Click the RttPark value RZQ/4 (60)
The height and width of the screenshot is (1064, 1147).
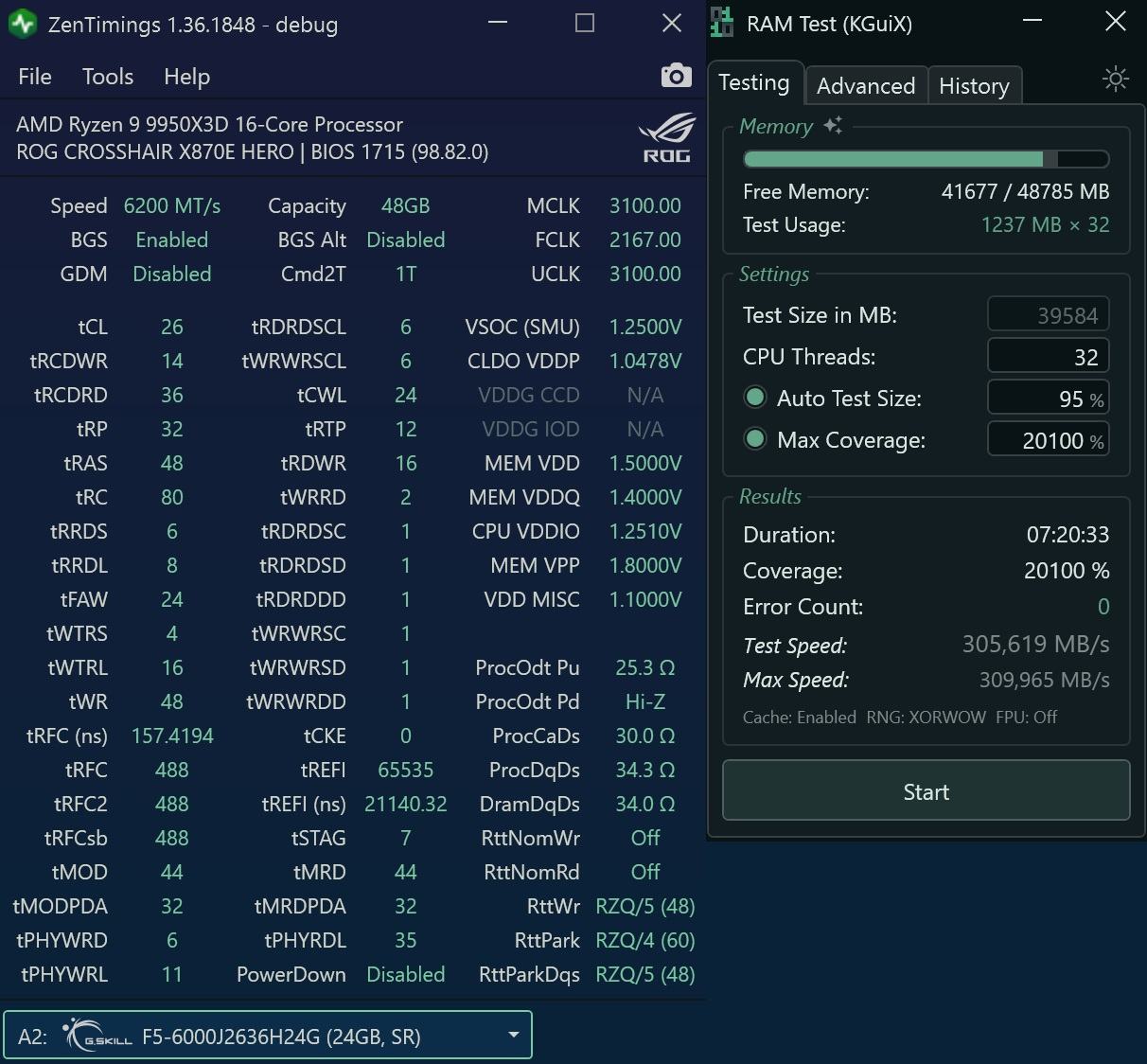point(644,940)
